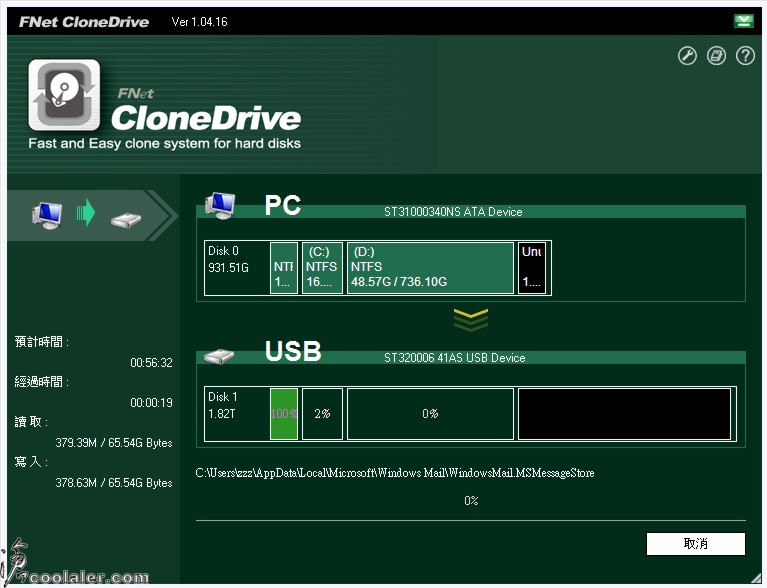This screenshot has height=588, width=767.
Task: Click the 寫入 label
Action: [x=31, y=462]
